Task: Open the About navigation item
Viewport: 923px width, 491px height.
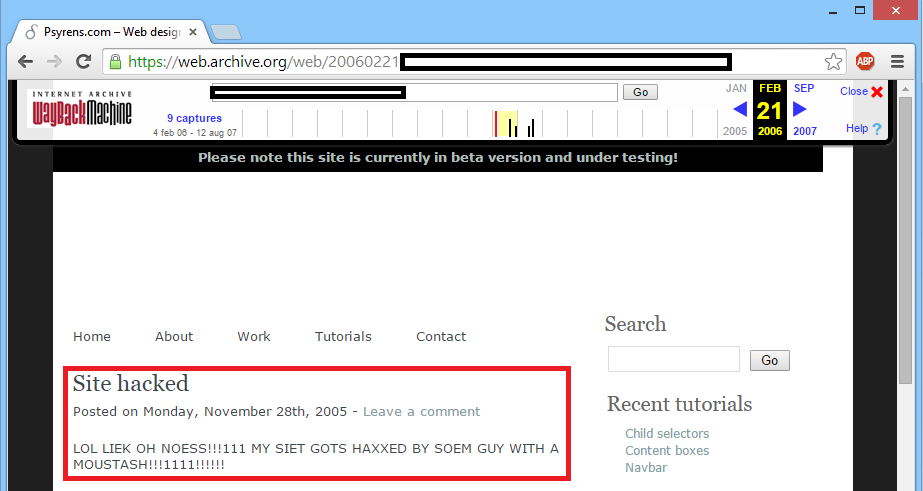Action: 174,337
